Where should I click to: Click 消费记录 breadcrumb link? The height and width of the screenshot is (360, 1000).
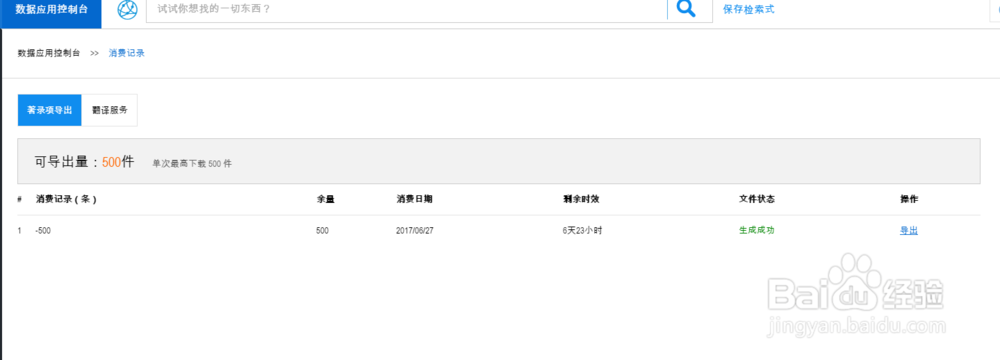[x=126, y=53]
